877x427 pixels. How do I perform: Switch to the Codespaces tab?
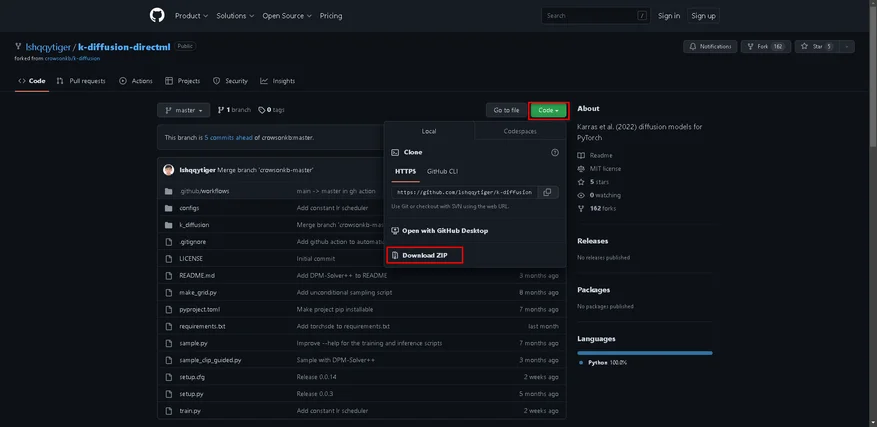click(x=520, y=131)
